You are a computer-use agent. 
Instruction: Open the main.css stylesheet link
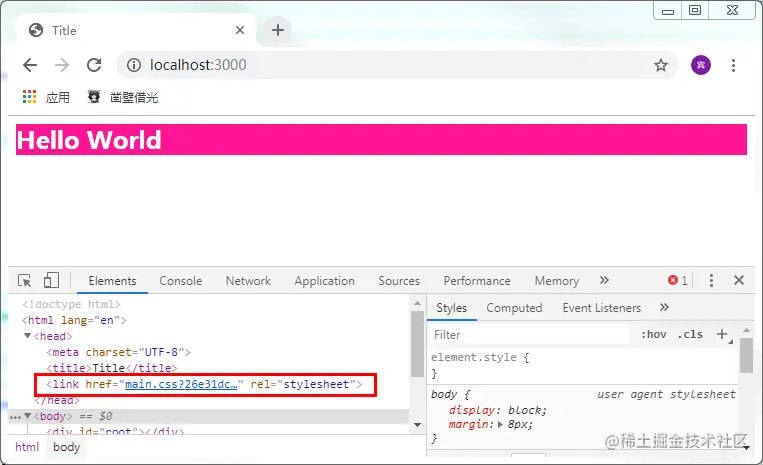tap(181, 384)
